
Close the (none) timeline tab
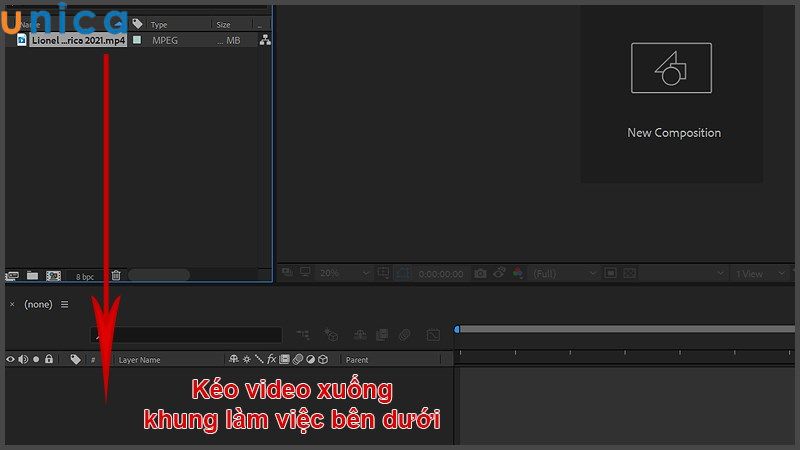12,305
